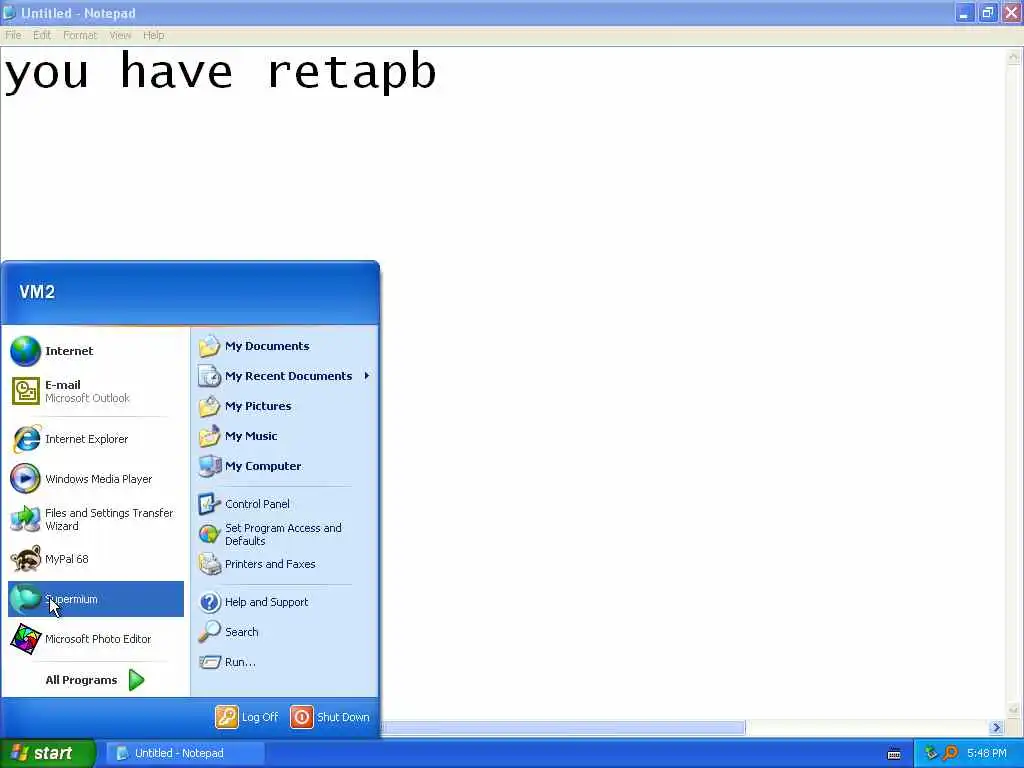Open Printers and Faxes icon
Viewport: 1024px width, 768px height.
(209, 564)
